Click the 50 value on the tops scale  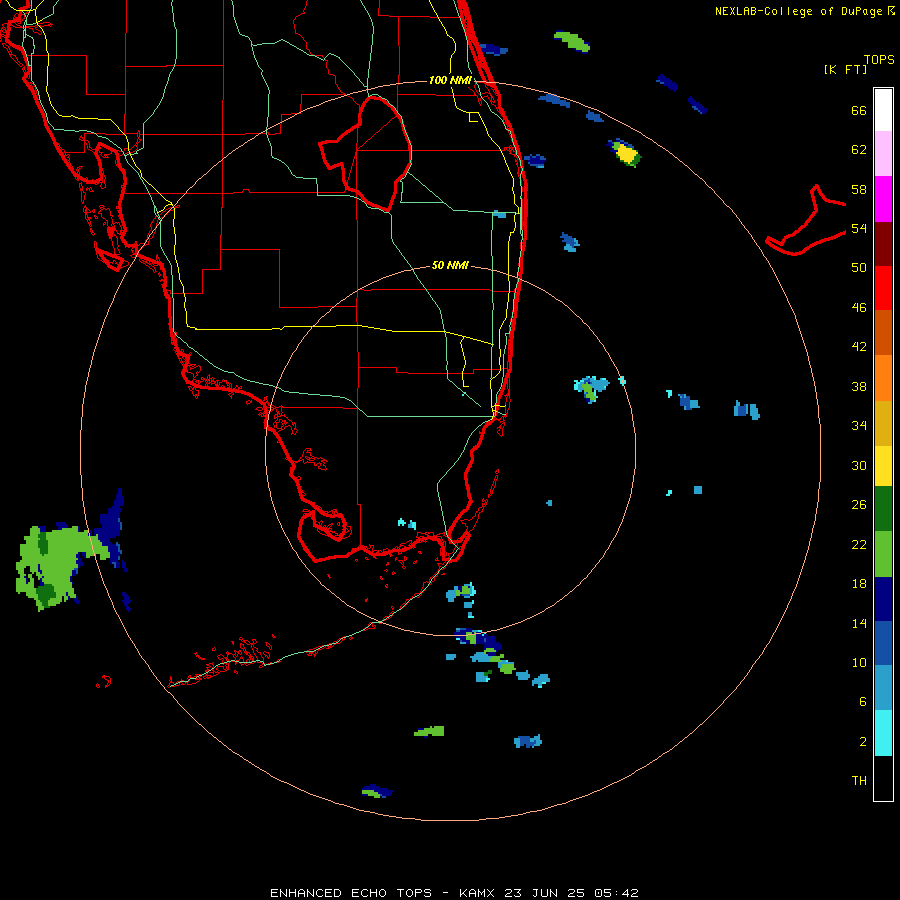click(859, 267)
